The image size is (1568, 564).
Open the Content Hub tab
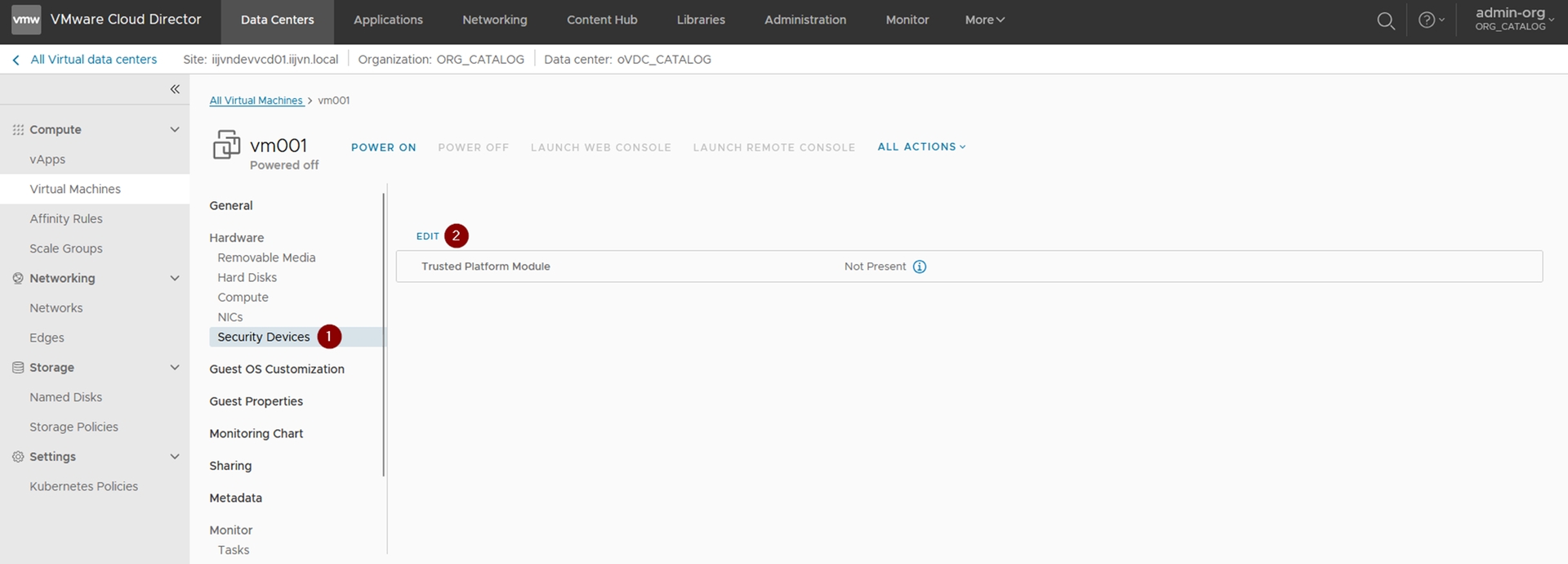[x=602, y=20]
